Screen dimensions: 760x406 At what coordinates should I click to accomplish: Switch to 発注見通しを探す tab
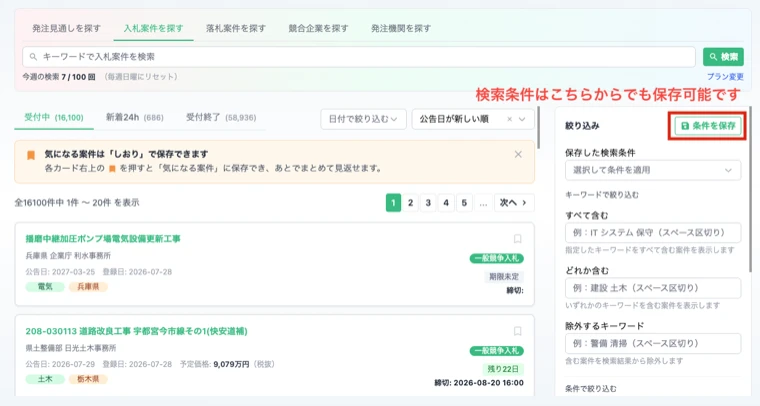pos(66,28)
